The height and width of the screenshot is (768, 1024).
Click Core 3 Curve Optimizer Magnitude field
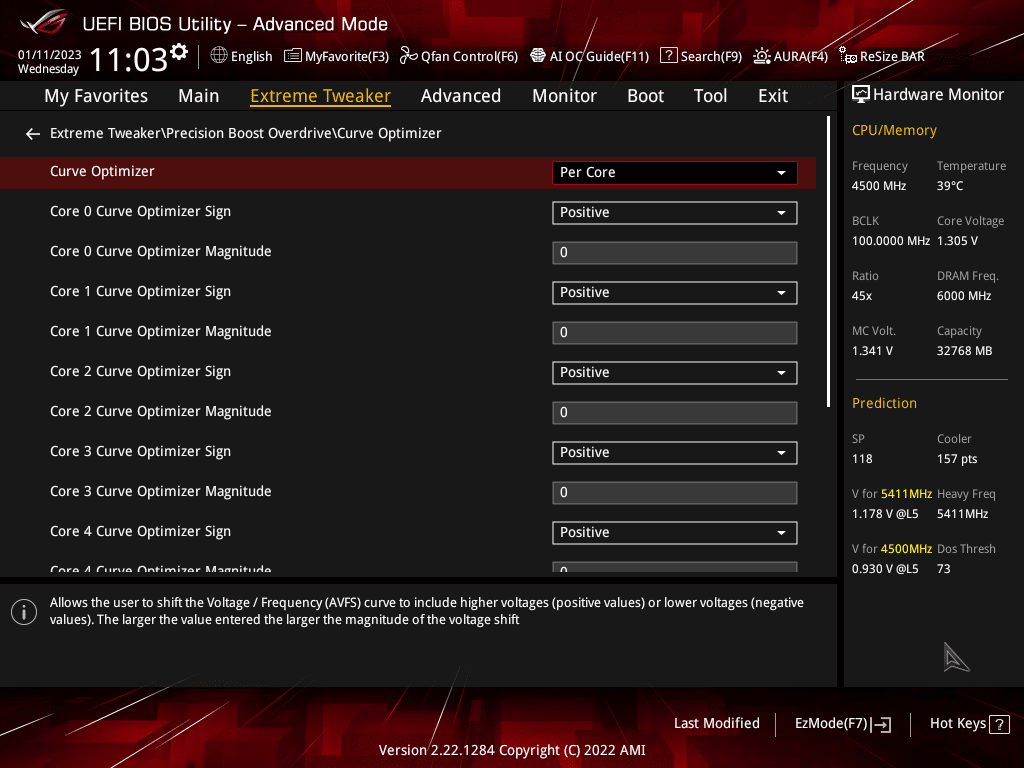point(675,492)
